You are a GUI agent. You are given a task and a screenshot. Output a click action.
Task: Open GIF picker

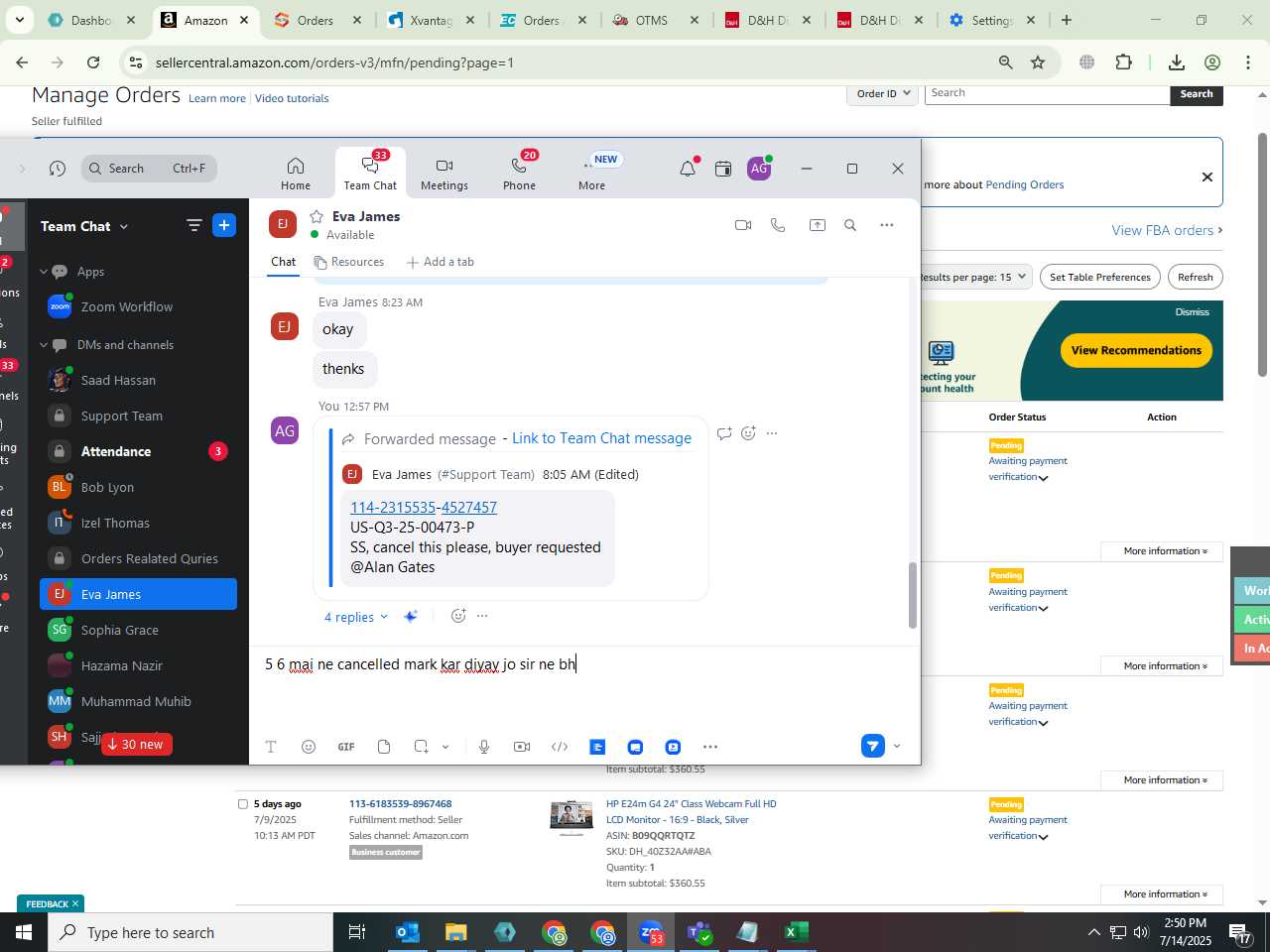click(x=346, y=747)
